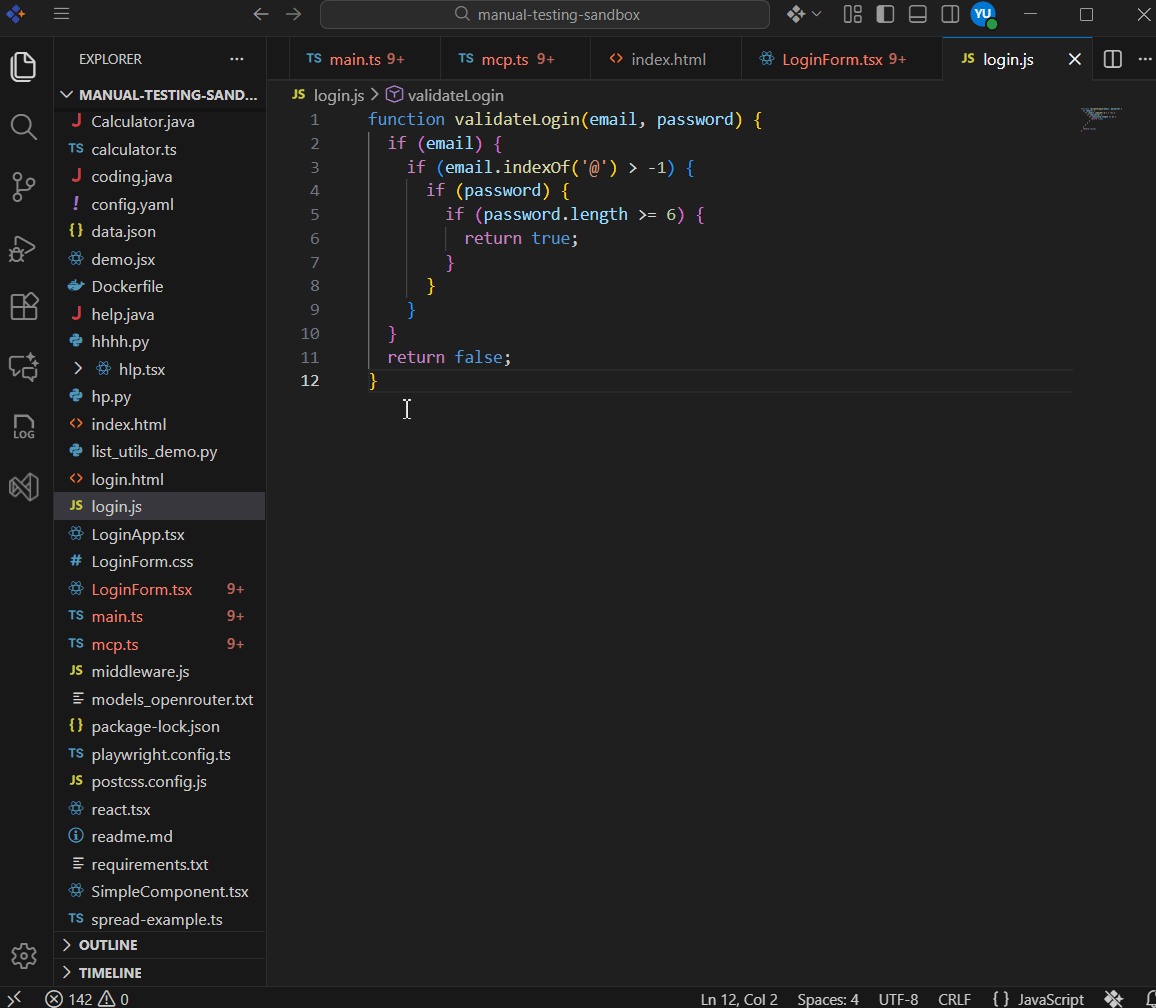Expand the hlp.tsx tree item
Viewport: 1156px width, 1008px height.
[x=78, y=368]
